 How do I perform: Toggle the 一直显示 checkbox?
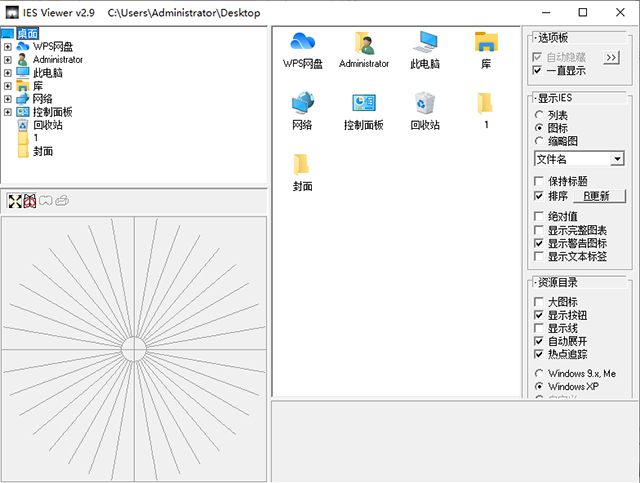(x=538, y=70)
